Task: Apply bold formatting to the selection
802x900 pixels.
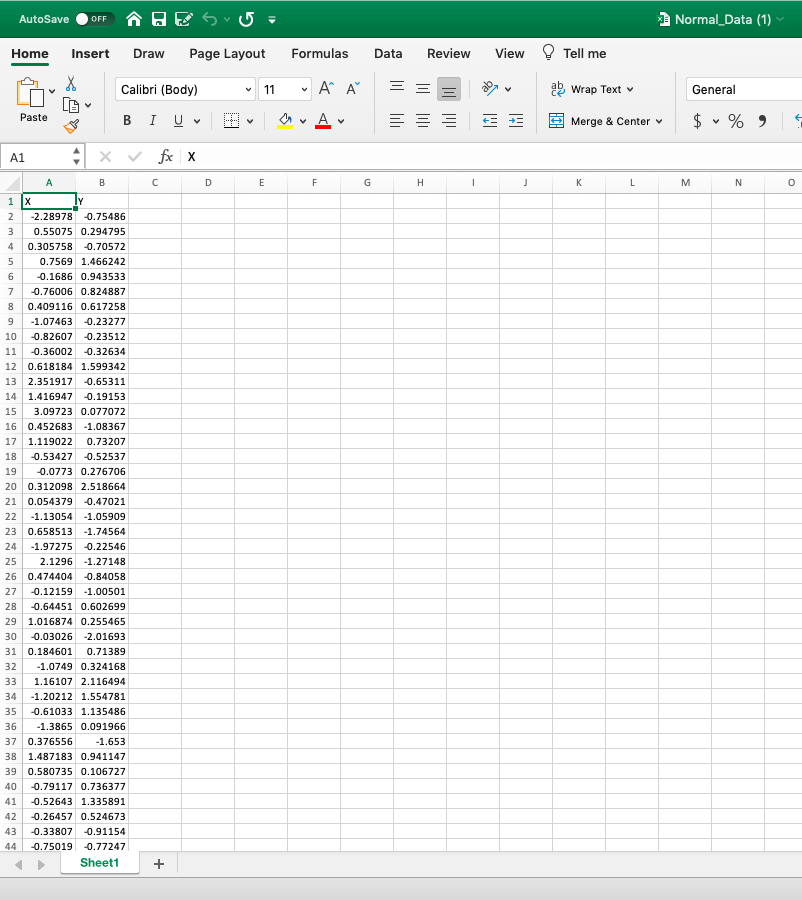Action: (126, 120)
